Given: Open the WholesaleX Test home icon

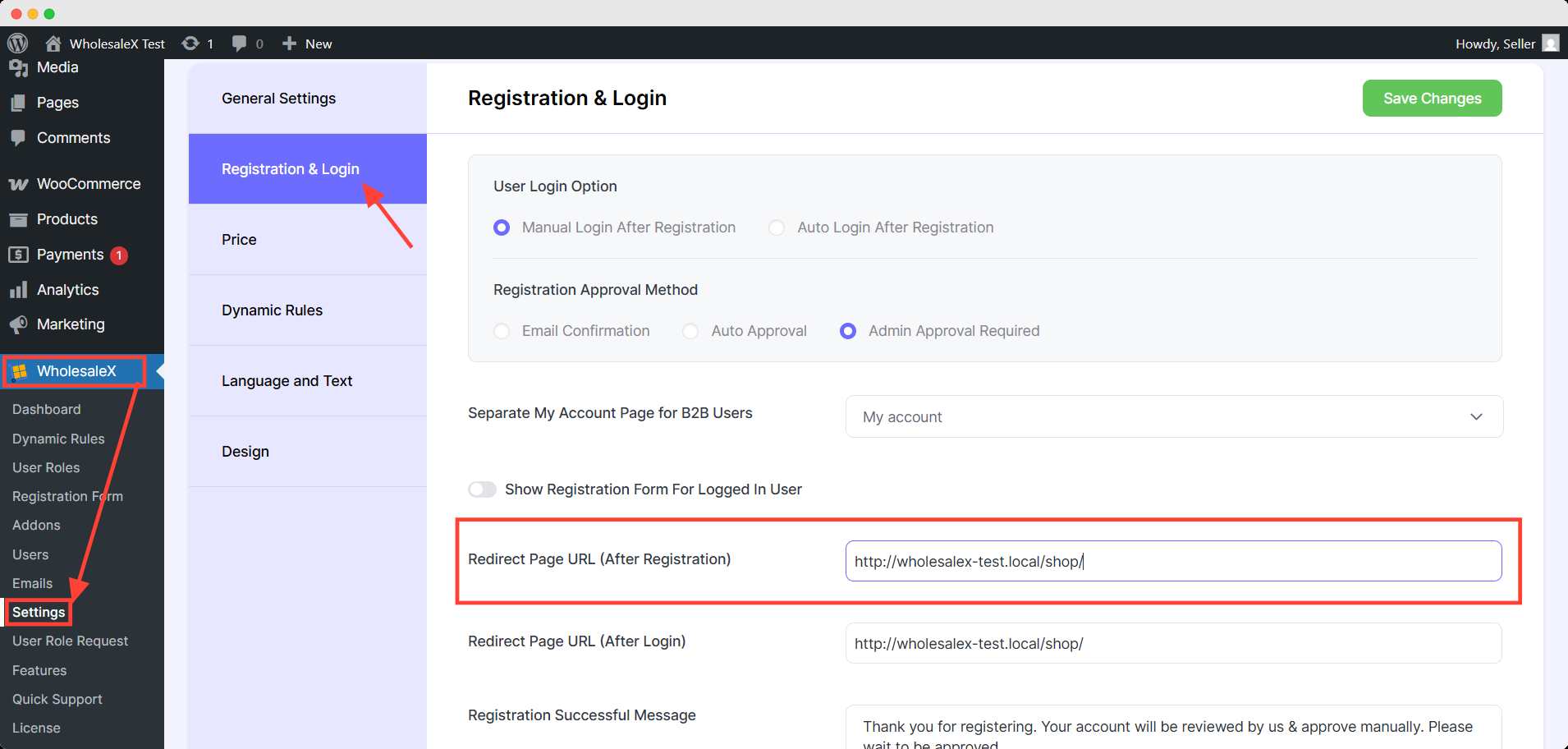Looking at the screenshot, I should 53,44.
